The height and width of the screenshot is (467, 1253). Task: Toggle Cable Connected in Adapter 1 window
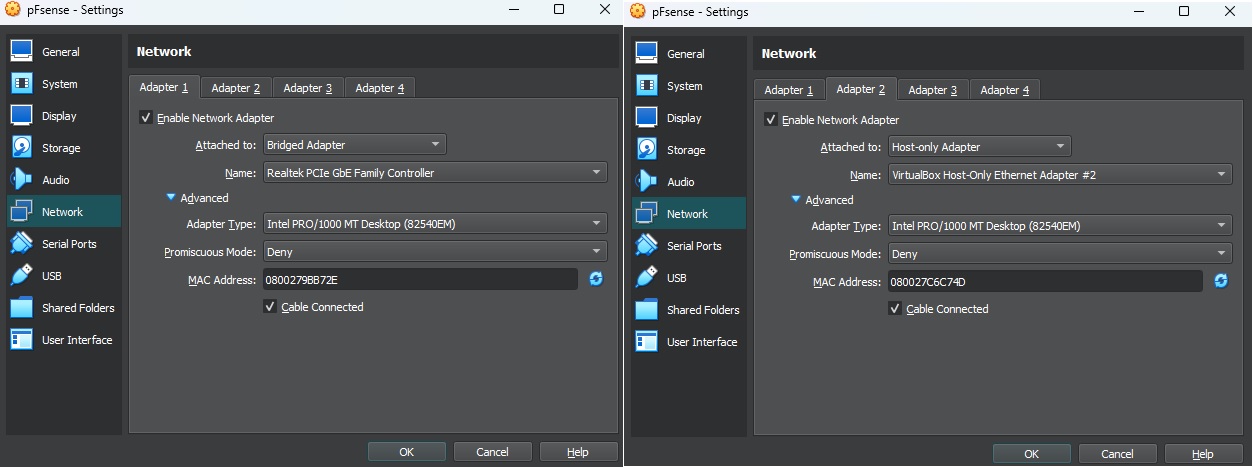[270, 307]
